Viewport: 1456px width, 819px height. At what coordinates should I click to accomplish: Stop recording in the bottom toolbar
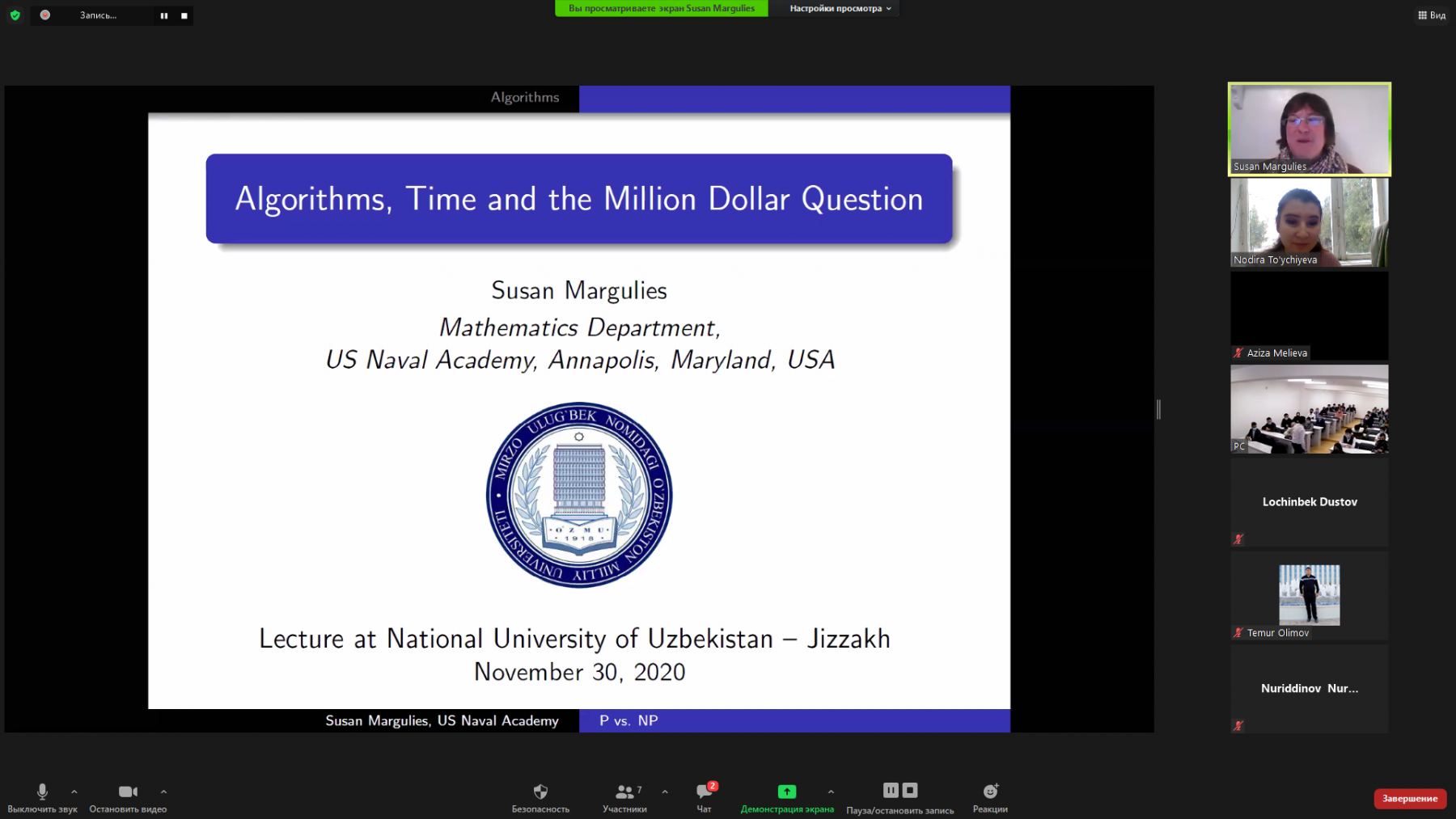click(910, 791)
